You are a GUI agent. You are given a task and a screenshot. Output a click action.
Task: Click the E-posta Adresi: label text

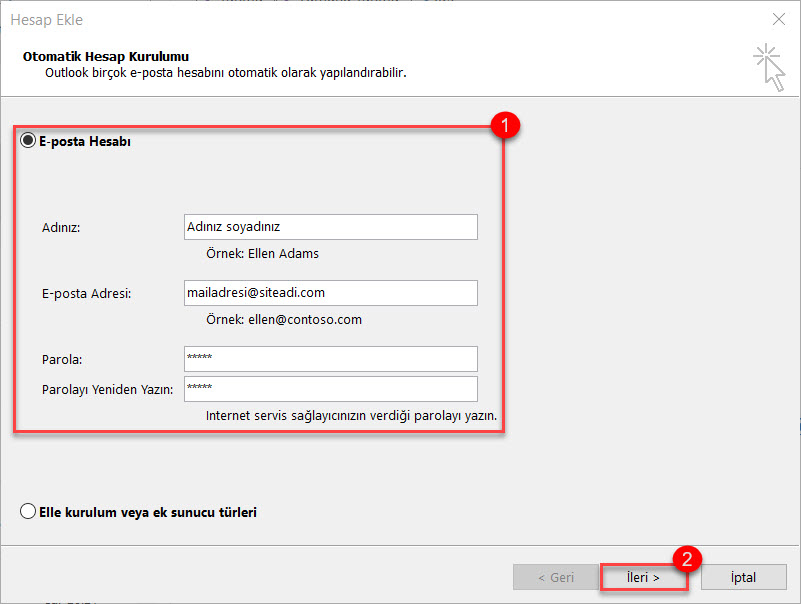(87, 294)
